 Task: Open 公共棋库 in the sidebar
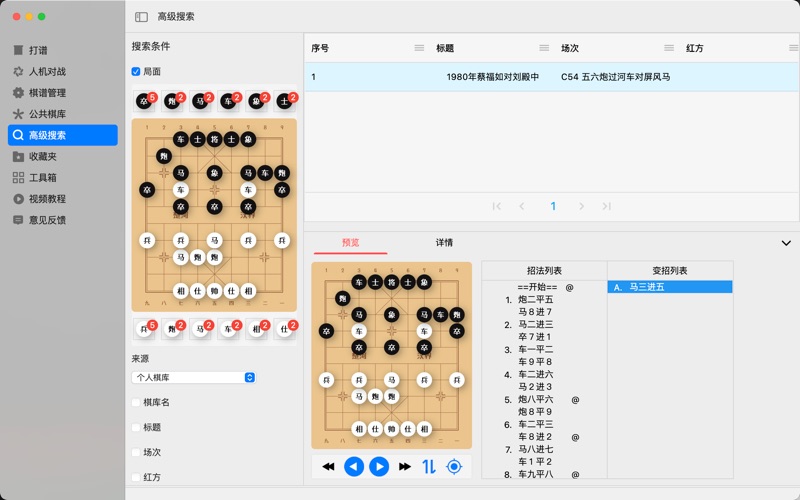tap(63, 114)
